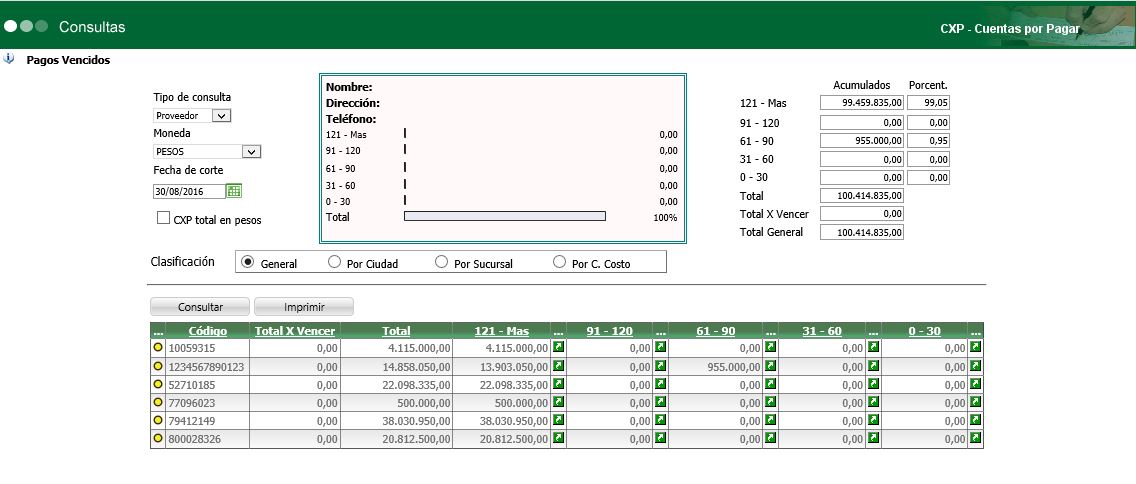Viewport: 1136px width, 484px height.
Task: Open 121 - Mas detail for 77096023
Action: click(x=559, y=402)
